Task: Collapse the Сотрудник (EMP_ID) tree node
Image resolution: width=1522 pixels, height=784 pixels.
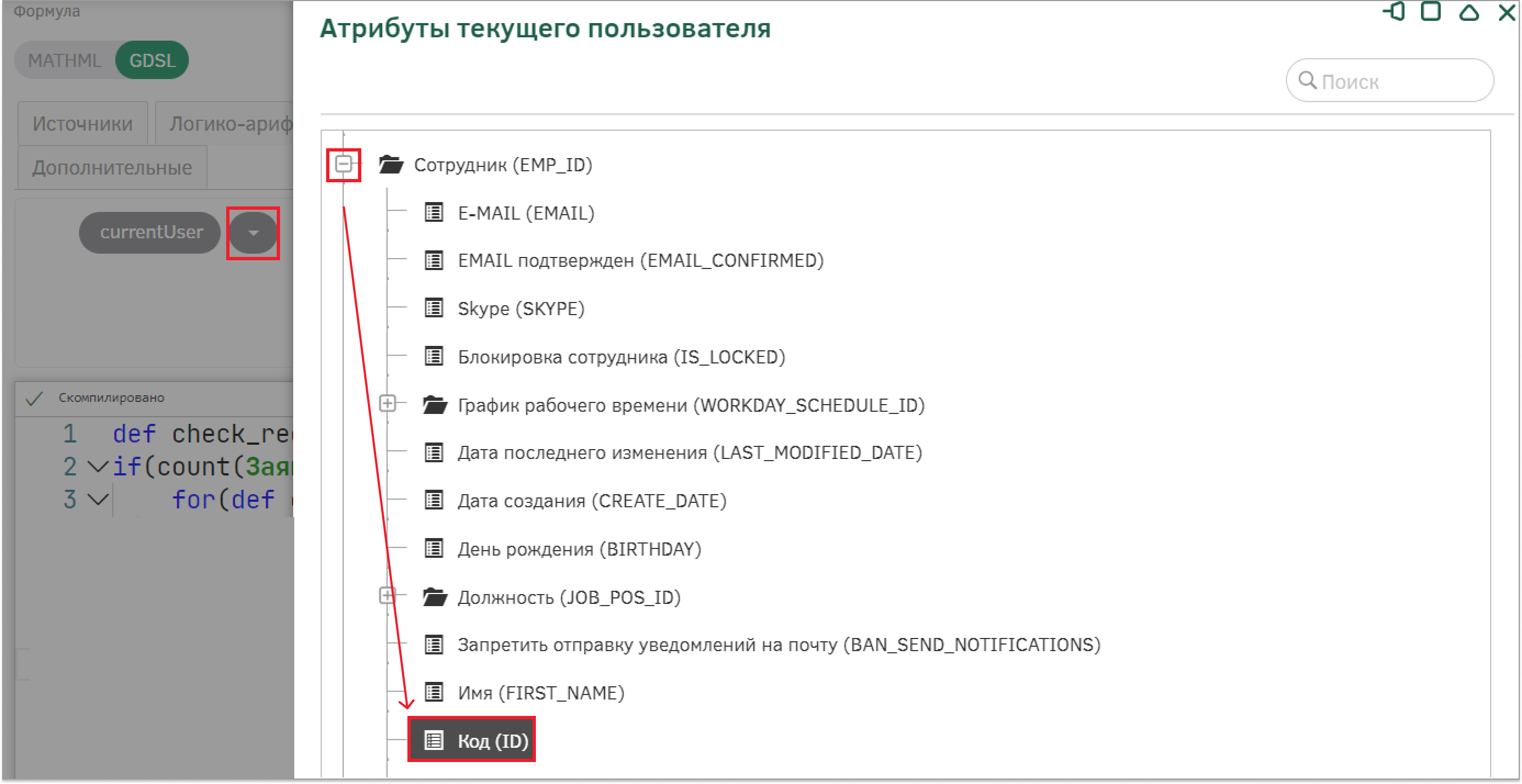Action: (x=343, y=164)
